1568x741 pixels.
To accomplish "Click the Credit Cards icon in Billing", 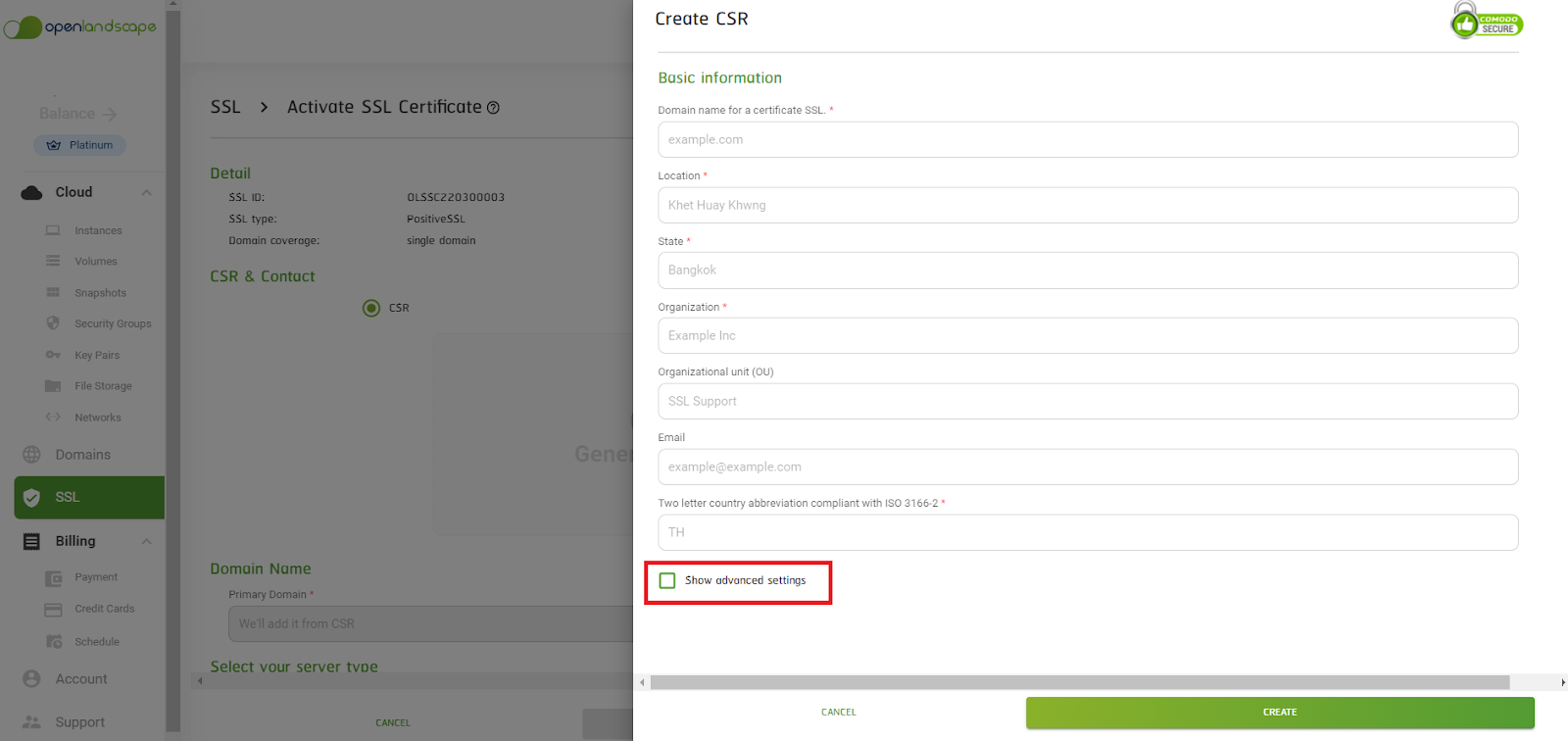I will pos(53,609).
